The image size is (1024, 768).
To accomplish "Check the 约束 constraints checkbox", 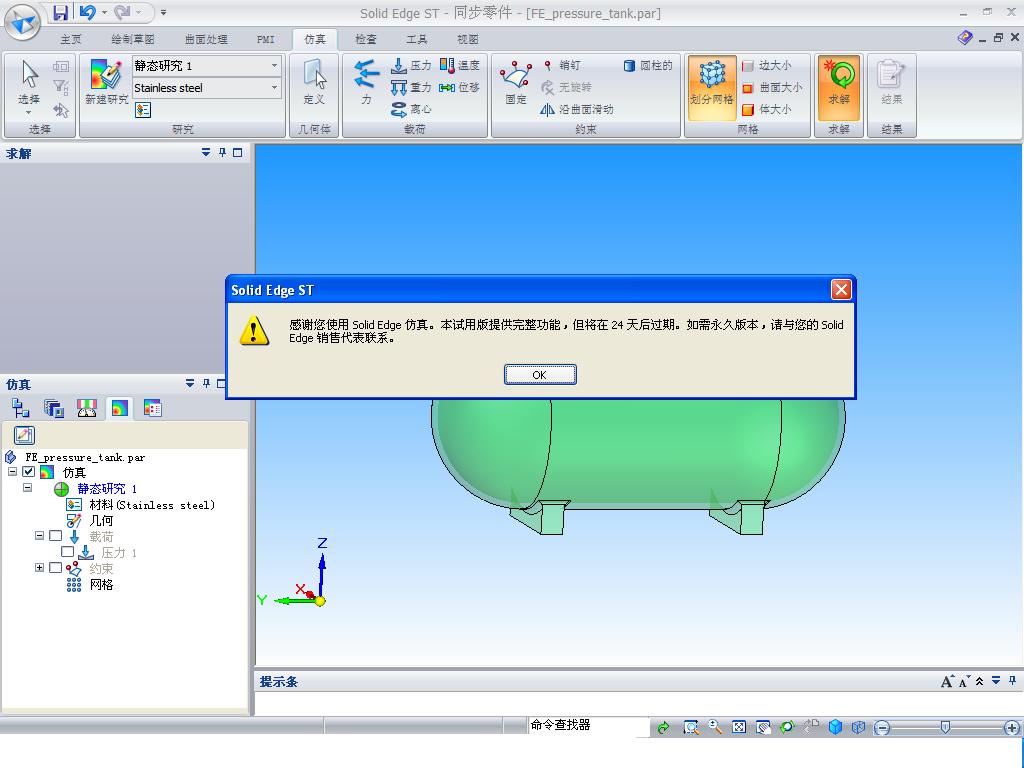I will tap(56, 568).
